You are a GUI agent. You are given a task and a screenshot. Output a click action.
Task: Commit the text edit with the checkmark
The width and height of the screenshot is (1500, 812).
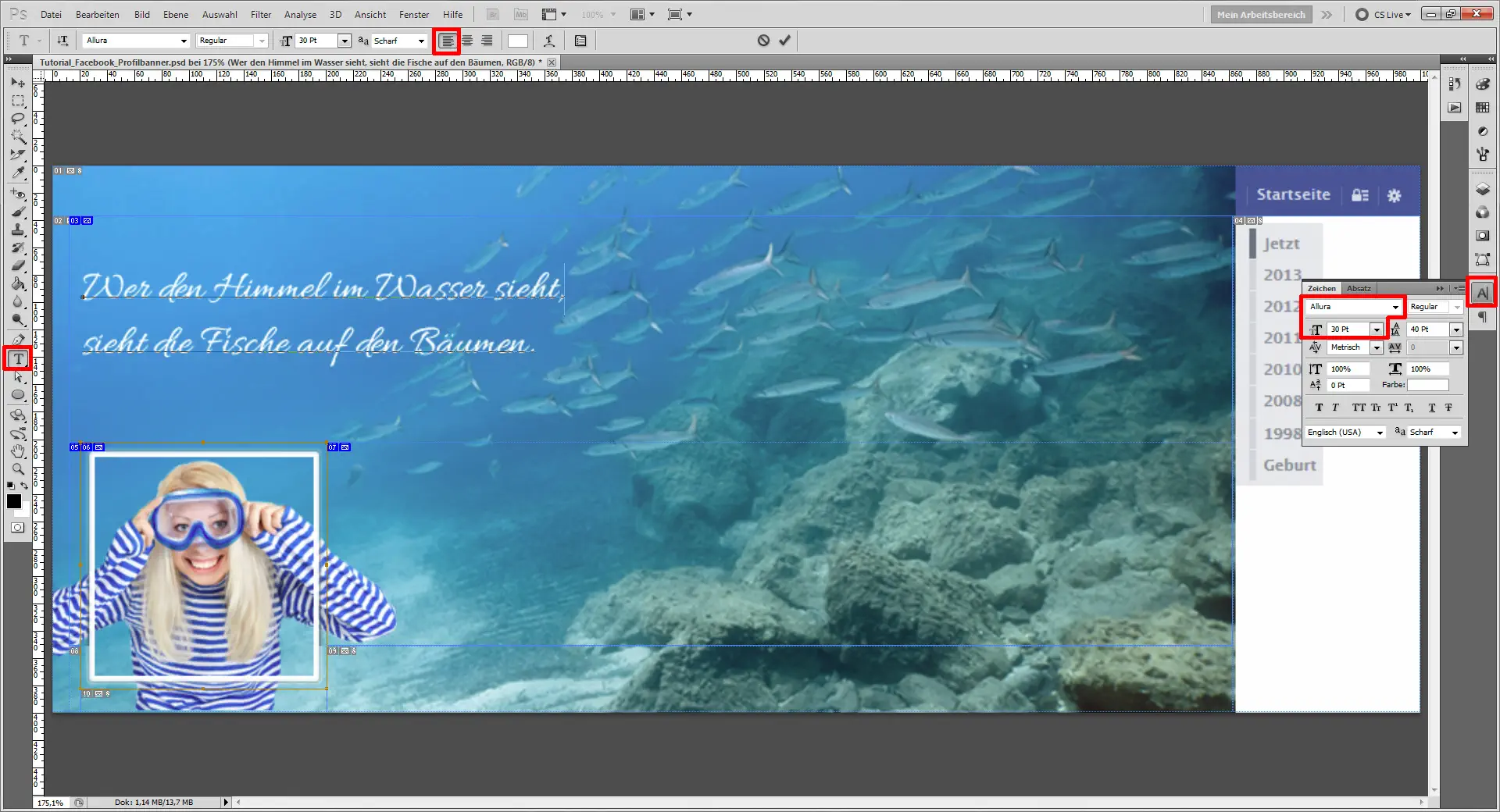click(x=784, y=40)
